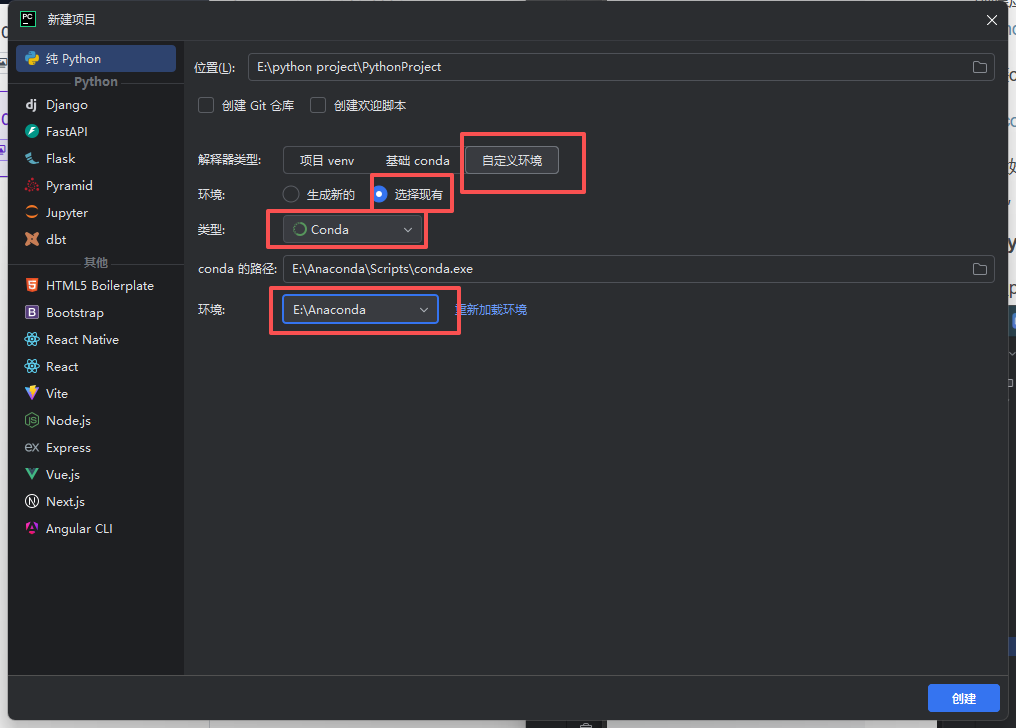Select Jupyter text in project list
Image resolution: width=1016 pixels, height=728 pixels.
[x=67, y=213]
